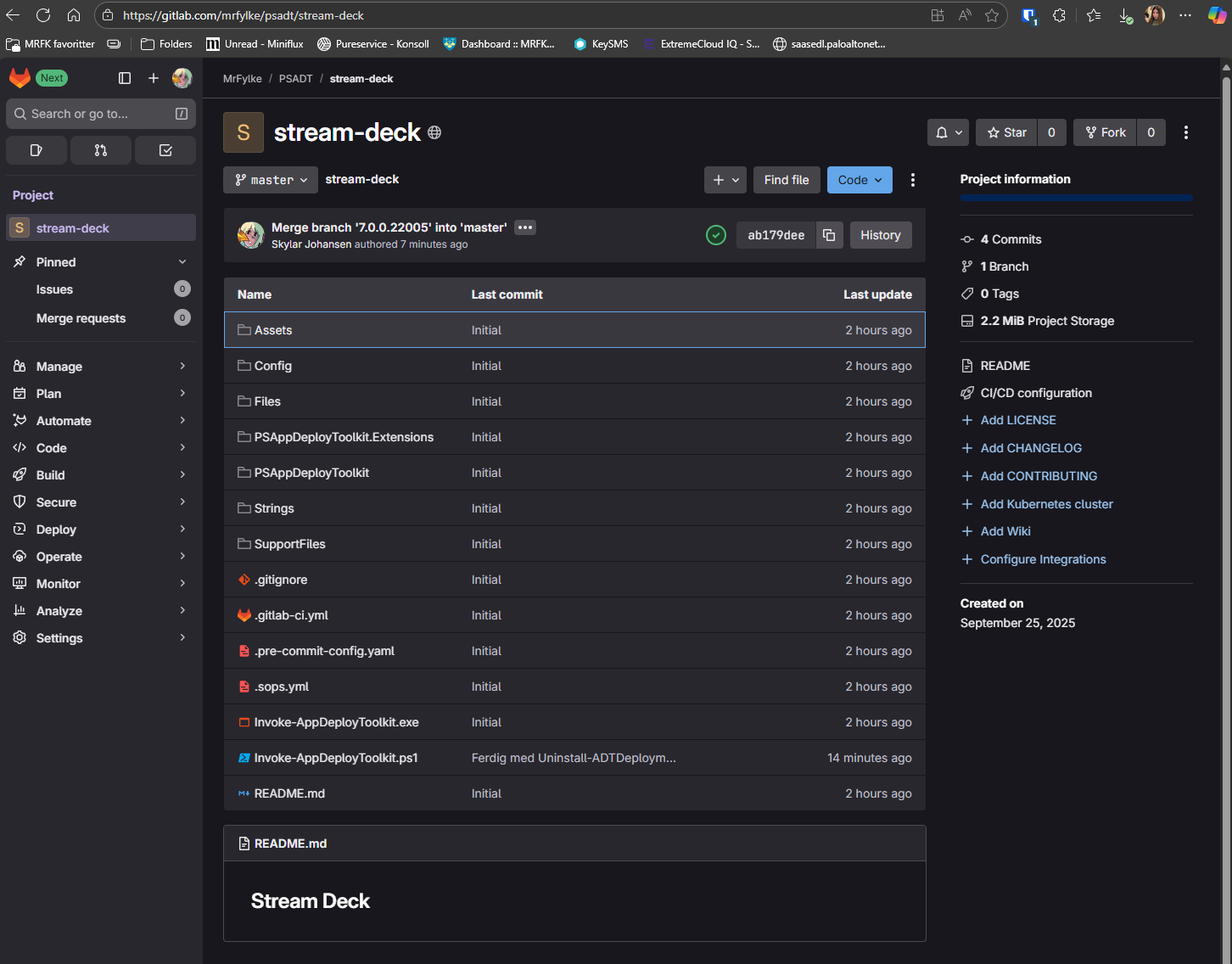
Task: Open KeySMS bookmark in favorites bar
Action: (x=602, y=44)
